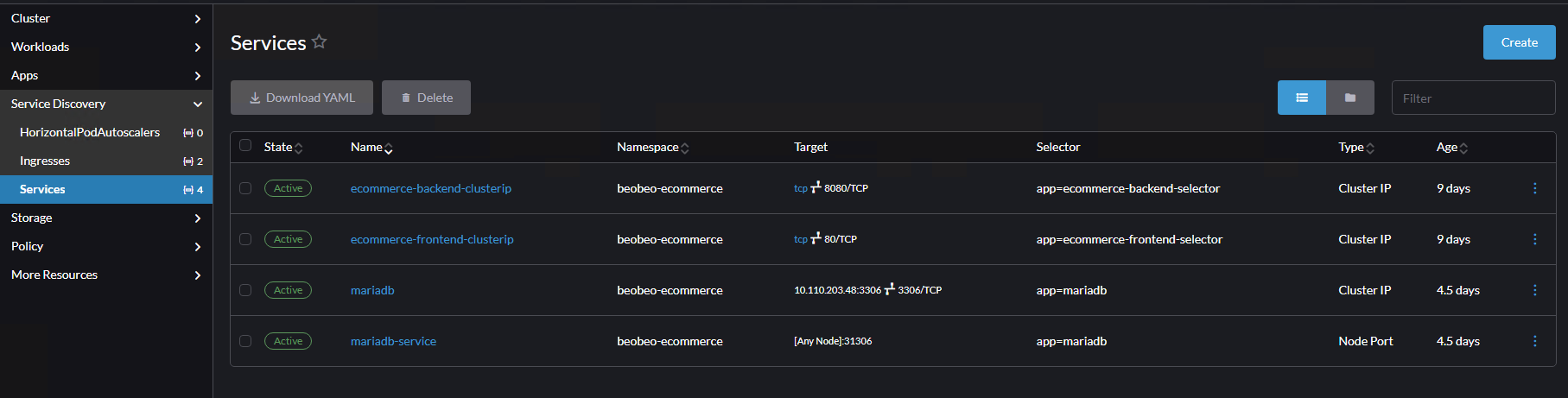Open Ingresses in the sidebar
The width and height of the screenshot is (1568, 398).
pos(45,161)
